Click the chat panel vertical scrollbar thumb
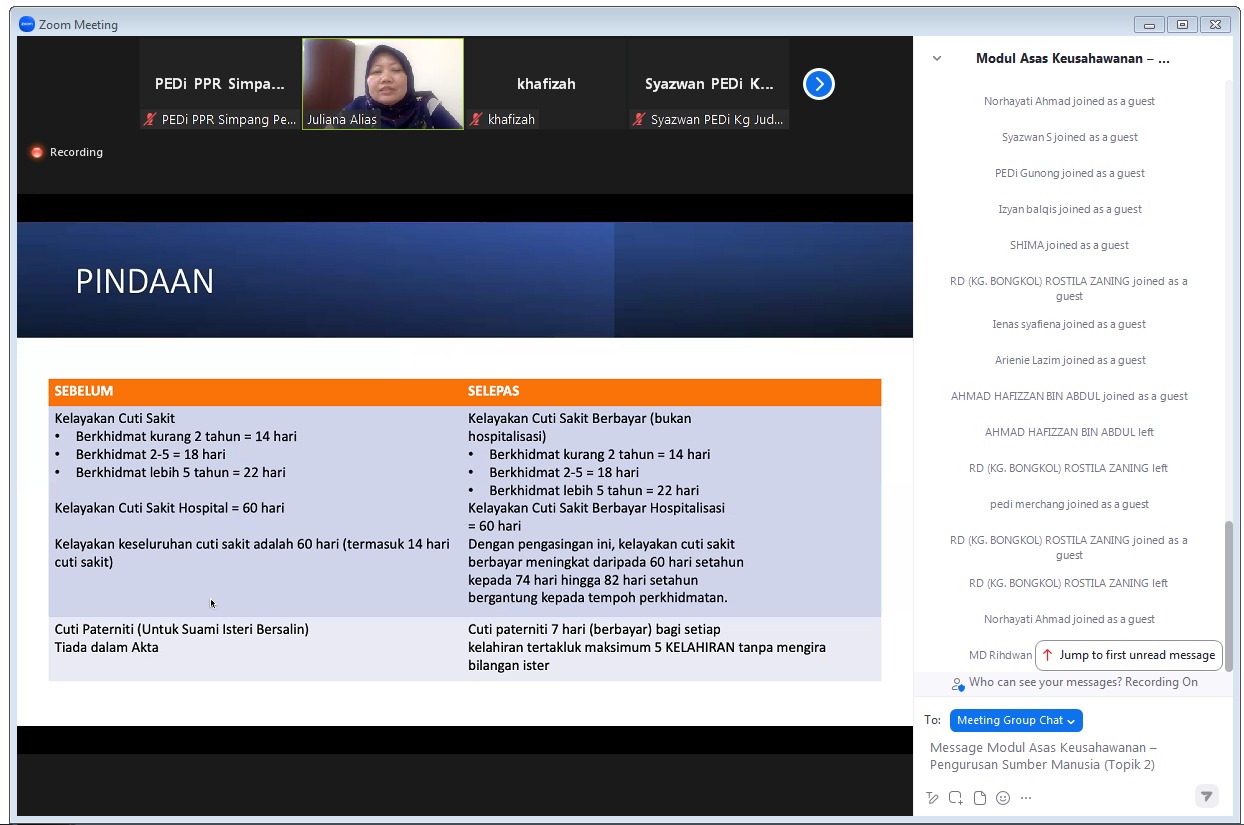Screen dimensions: 1244x825 pos(1229,595)
